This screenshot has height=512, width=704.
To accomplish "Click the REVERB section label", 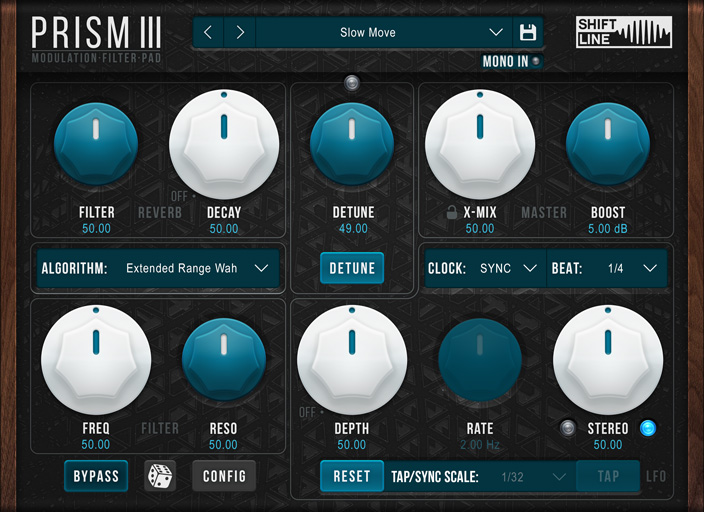I will [x=160, y=212].
